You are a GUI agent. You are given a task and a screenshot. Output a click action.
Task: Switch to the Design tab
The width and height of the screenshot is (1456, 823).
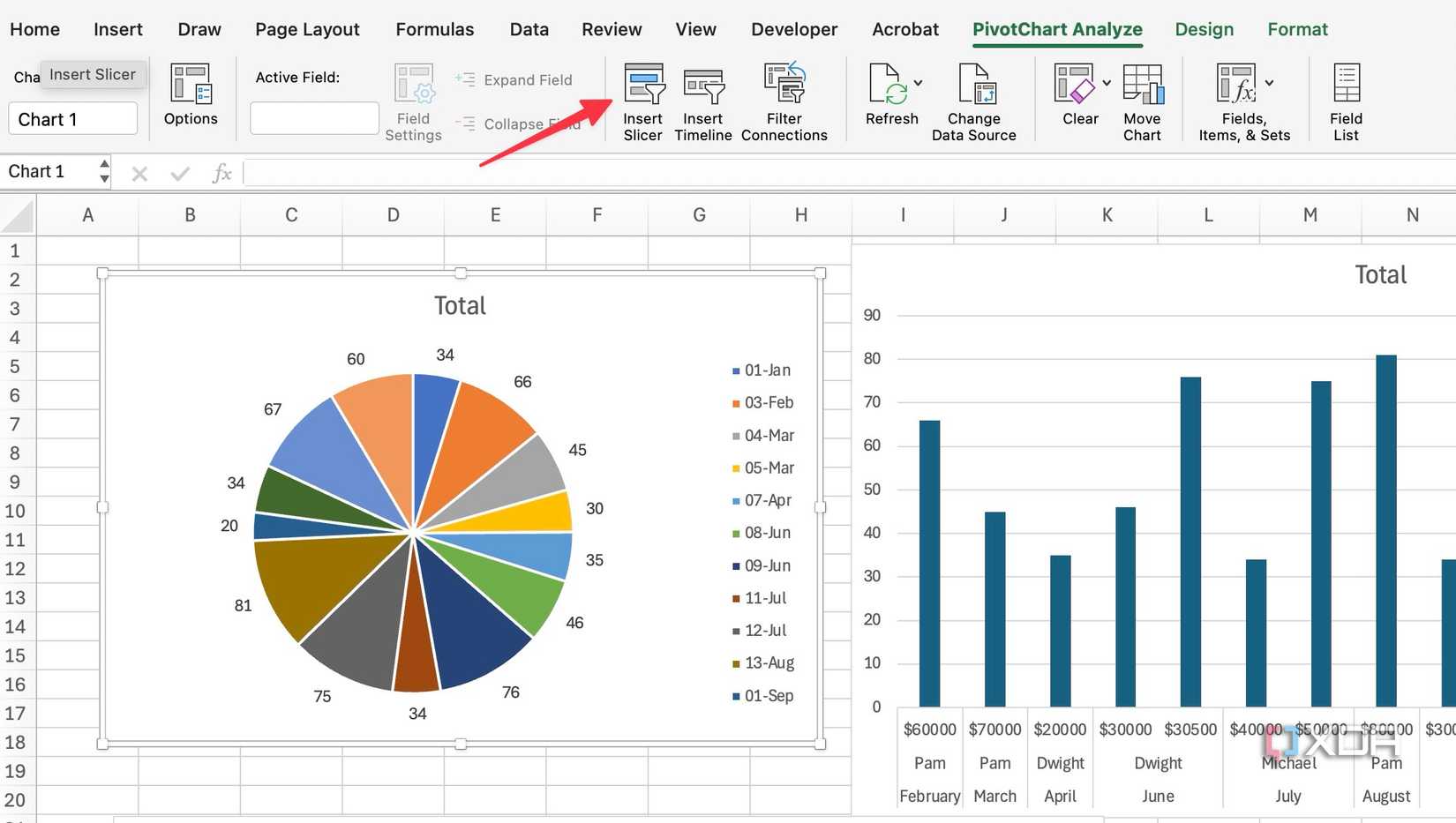[1205, 29]
